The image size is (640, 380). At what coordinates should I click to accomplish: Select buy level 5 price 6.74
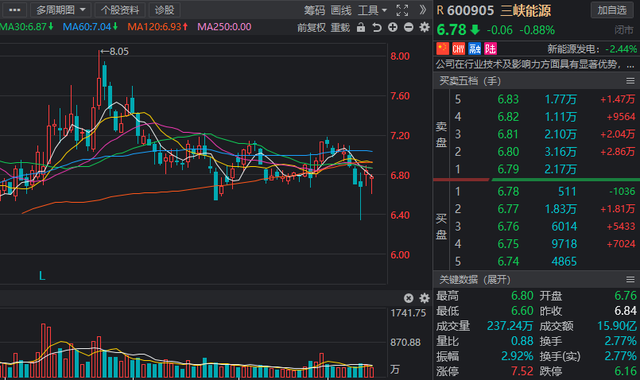point(508,262)
